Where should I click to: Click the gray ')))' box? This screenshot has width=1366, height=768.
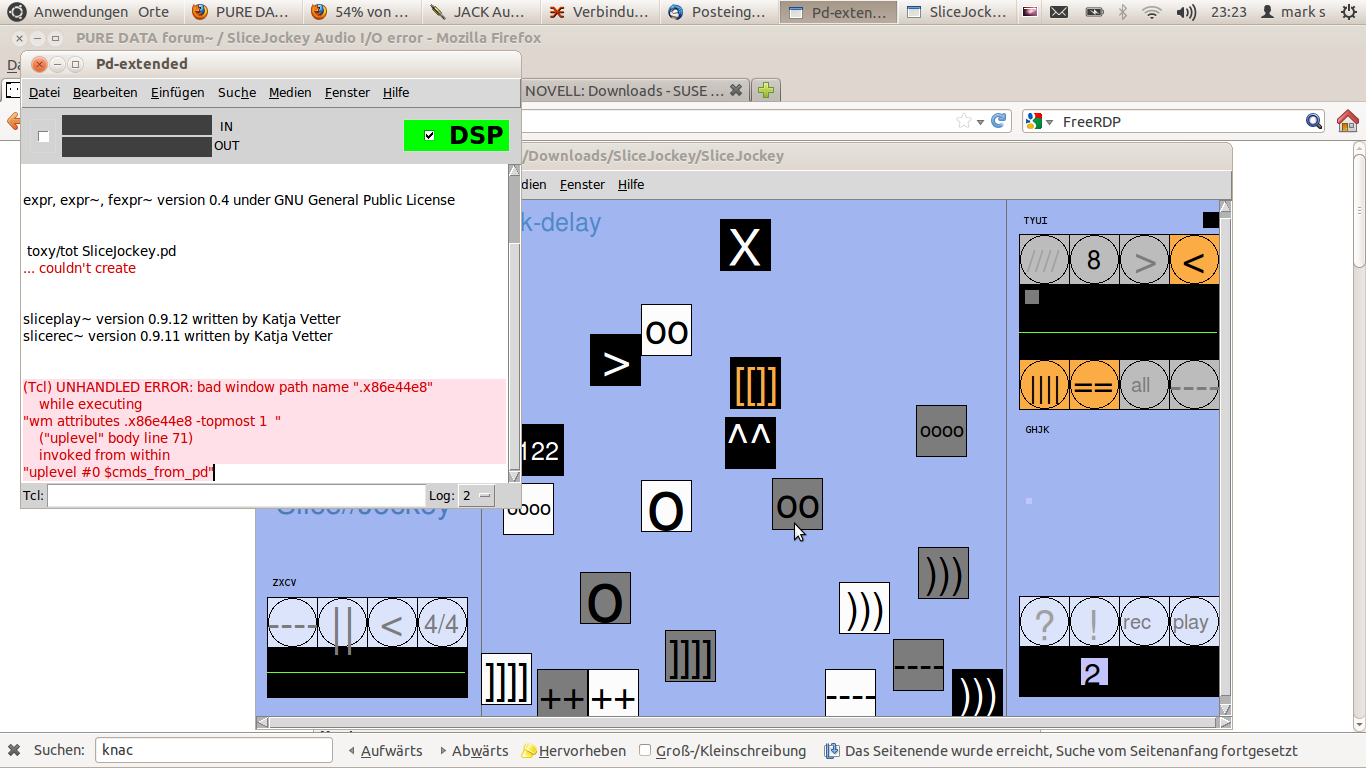point(943,573)
